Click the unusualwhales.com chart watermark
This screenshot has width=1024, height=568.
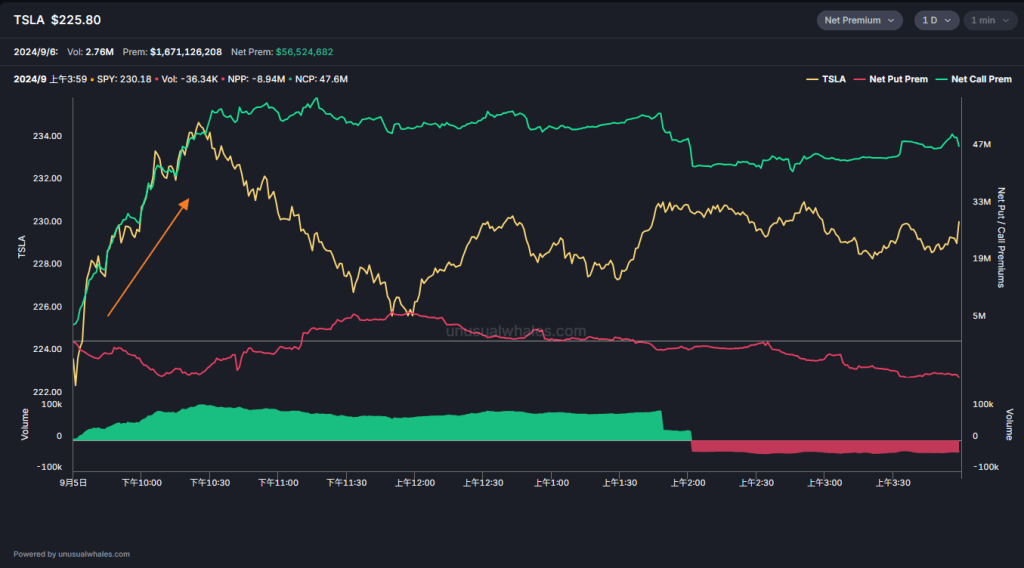coord(515,331)
